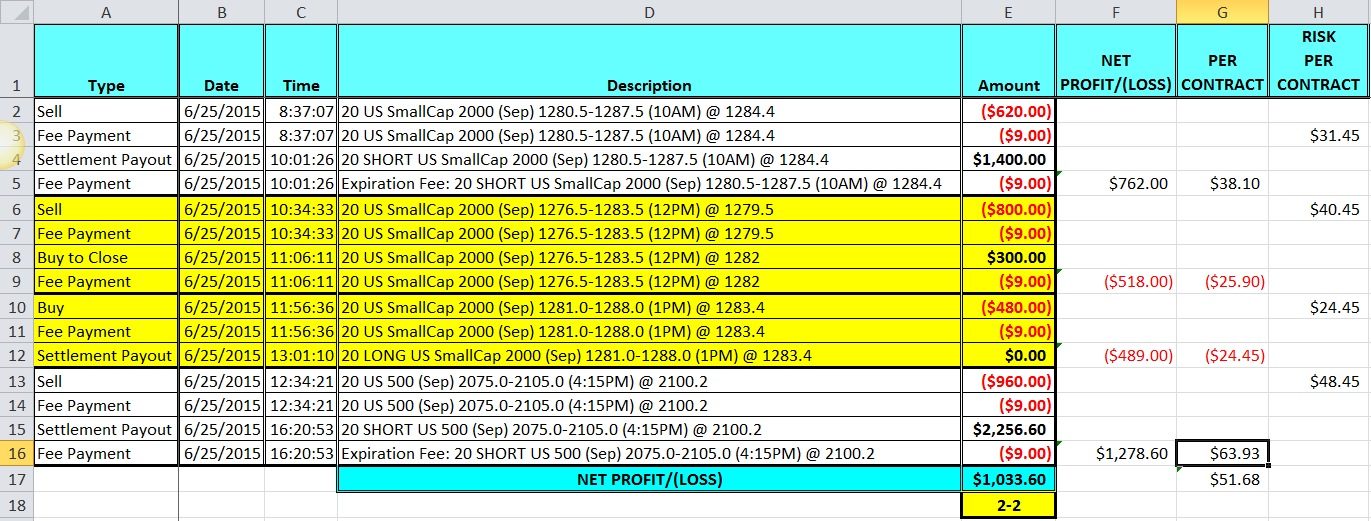Select the Settlement Payout cell in row 4

pyautogui.click(x=106, y=159)
